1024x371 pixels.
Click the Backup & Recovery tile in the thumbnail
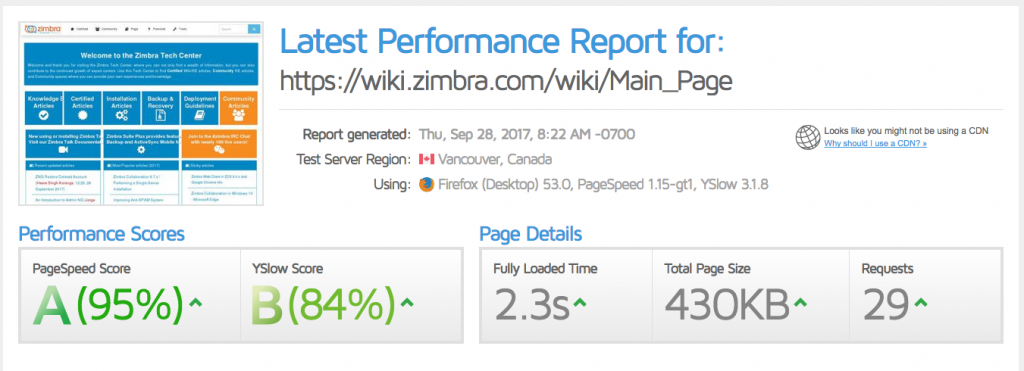(x=160, y=108)
